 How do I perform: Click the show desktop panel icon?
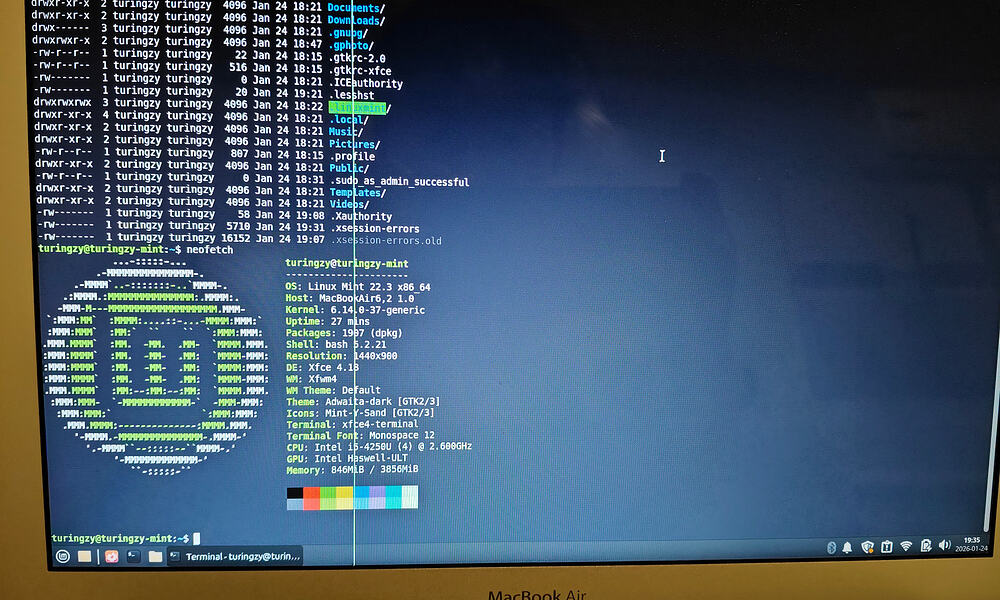[x=84, y=557]
